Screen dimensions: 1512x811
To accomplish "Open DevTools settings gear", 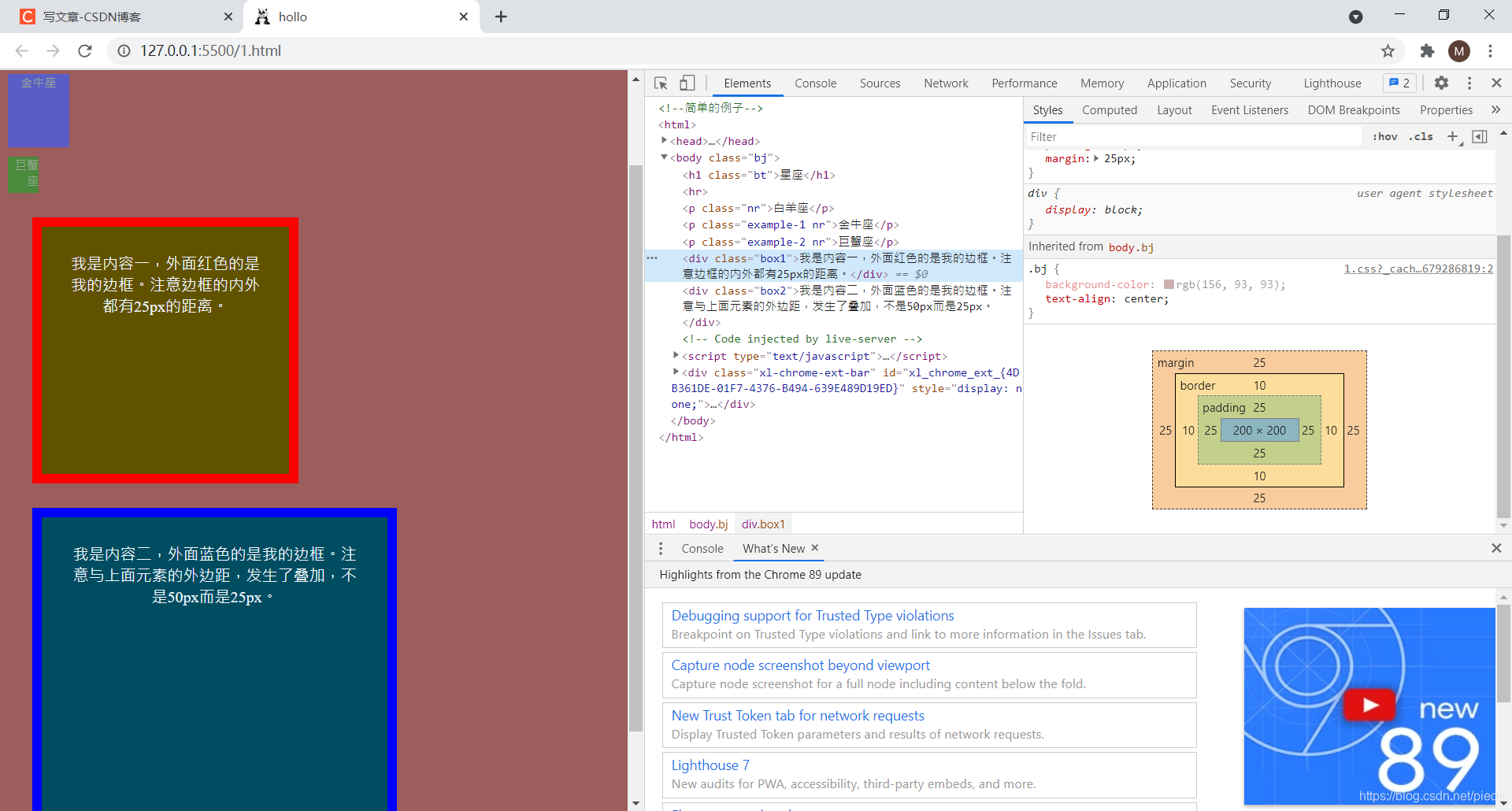I will pos(1441,83).
